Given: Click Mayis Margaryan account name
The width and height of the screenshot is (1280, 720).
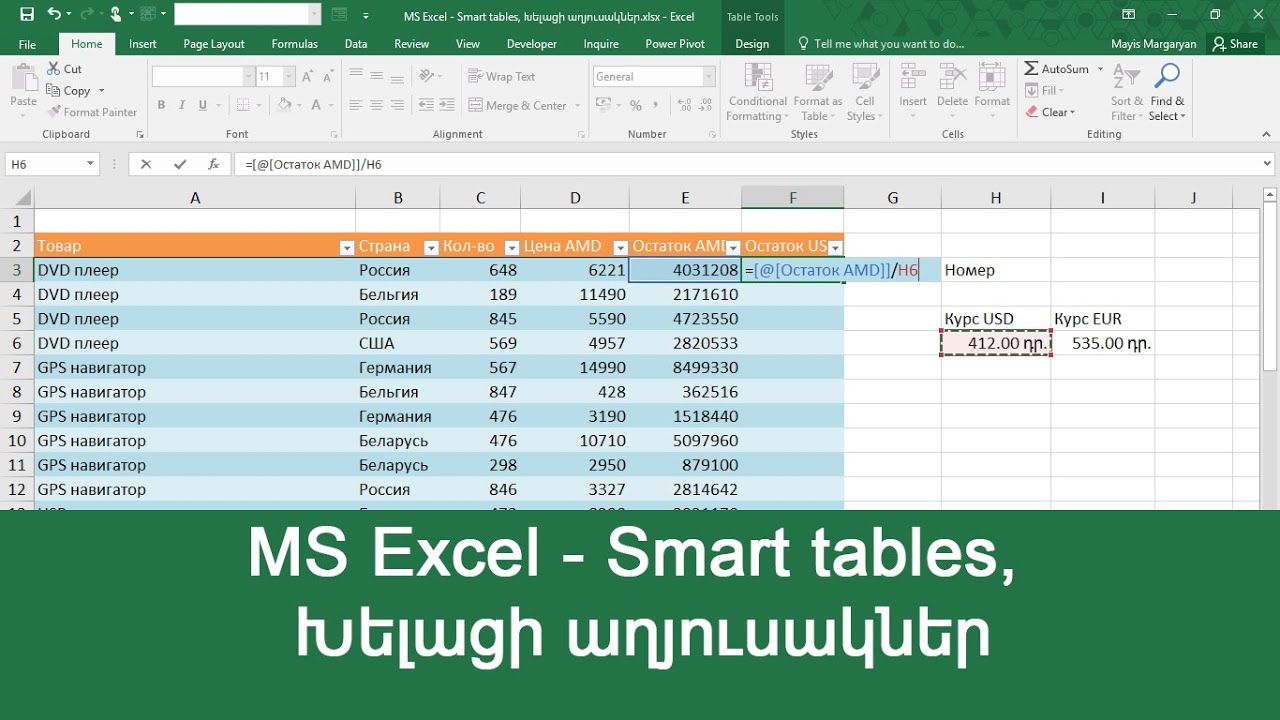Looking at the screenshot, I should coord(1152,44).
